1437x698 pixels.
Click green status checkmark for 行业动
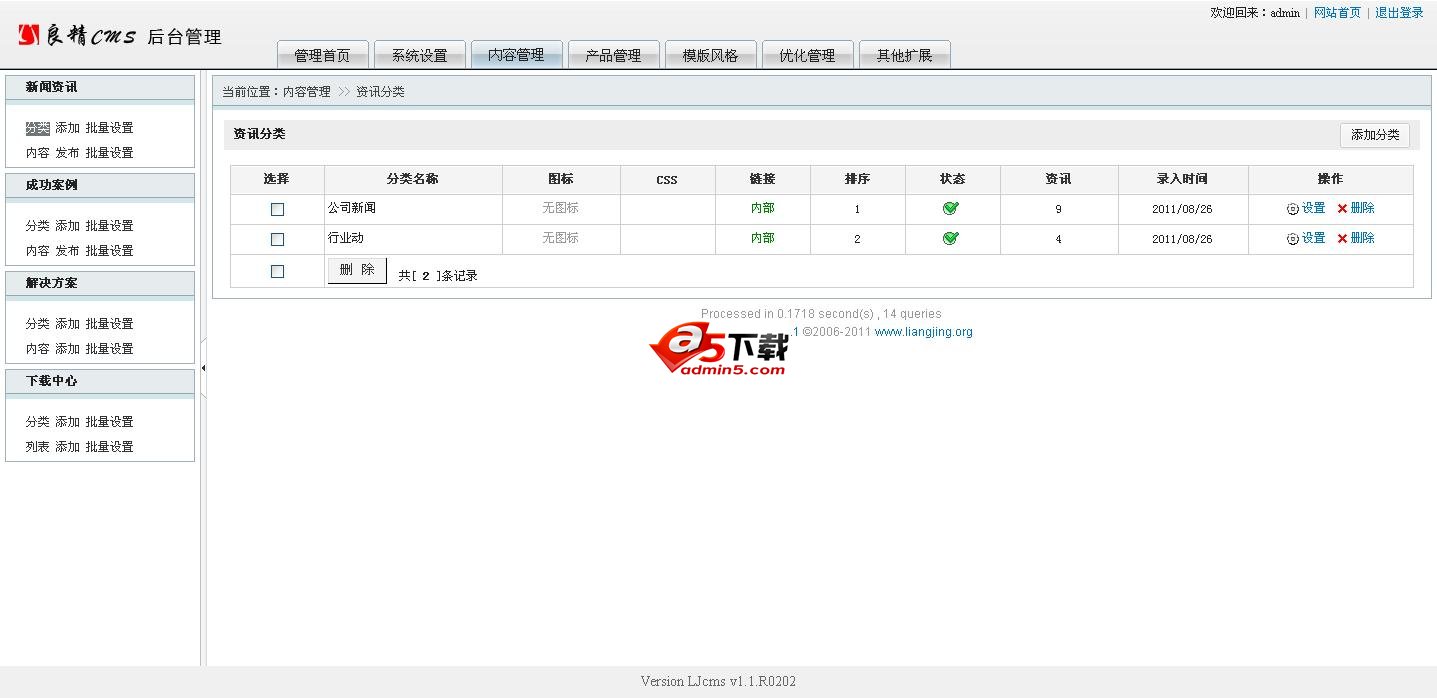tap(951, 238)
